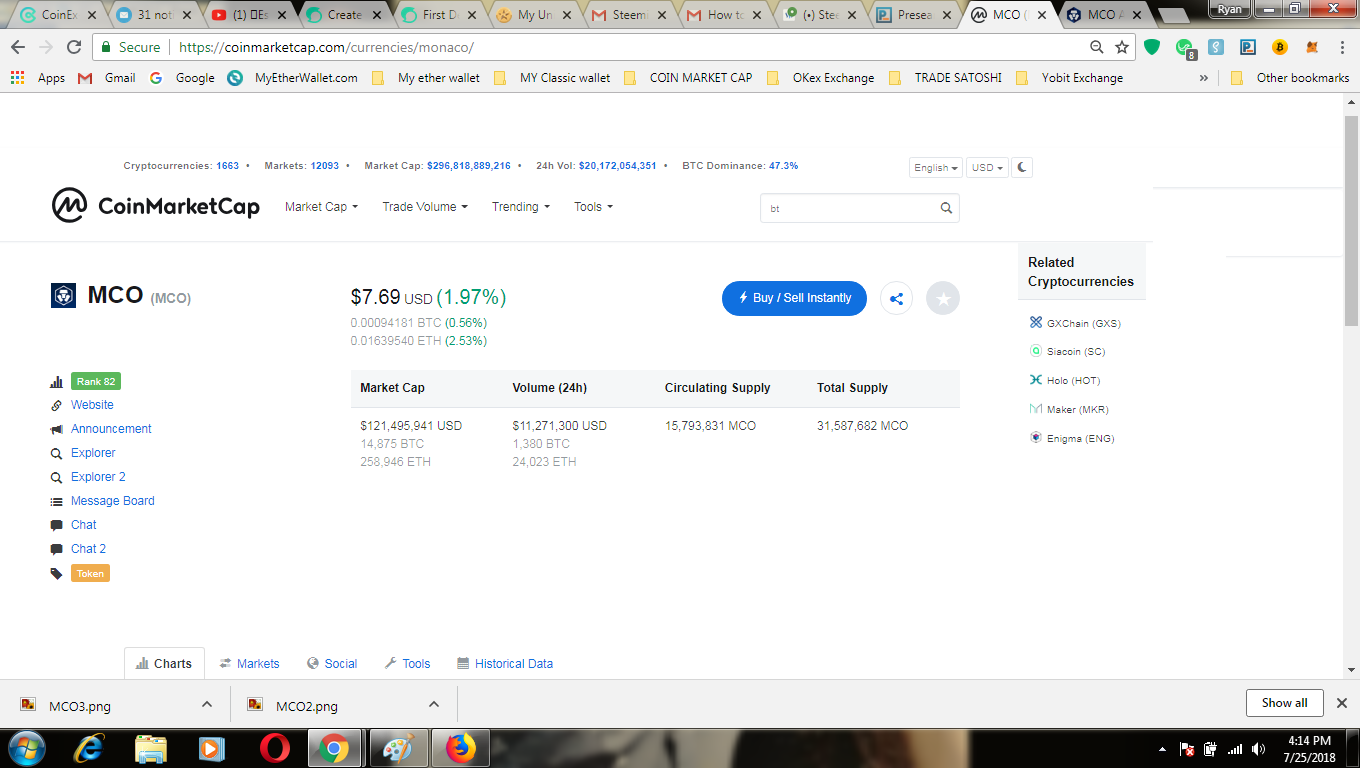Click the orange Bitcoin extension icon
Screen dimensions: 1360x768
click(1279, 47)
